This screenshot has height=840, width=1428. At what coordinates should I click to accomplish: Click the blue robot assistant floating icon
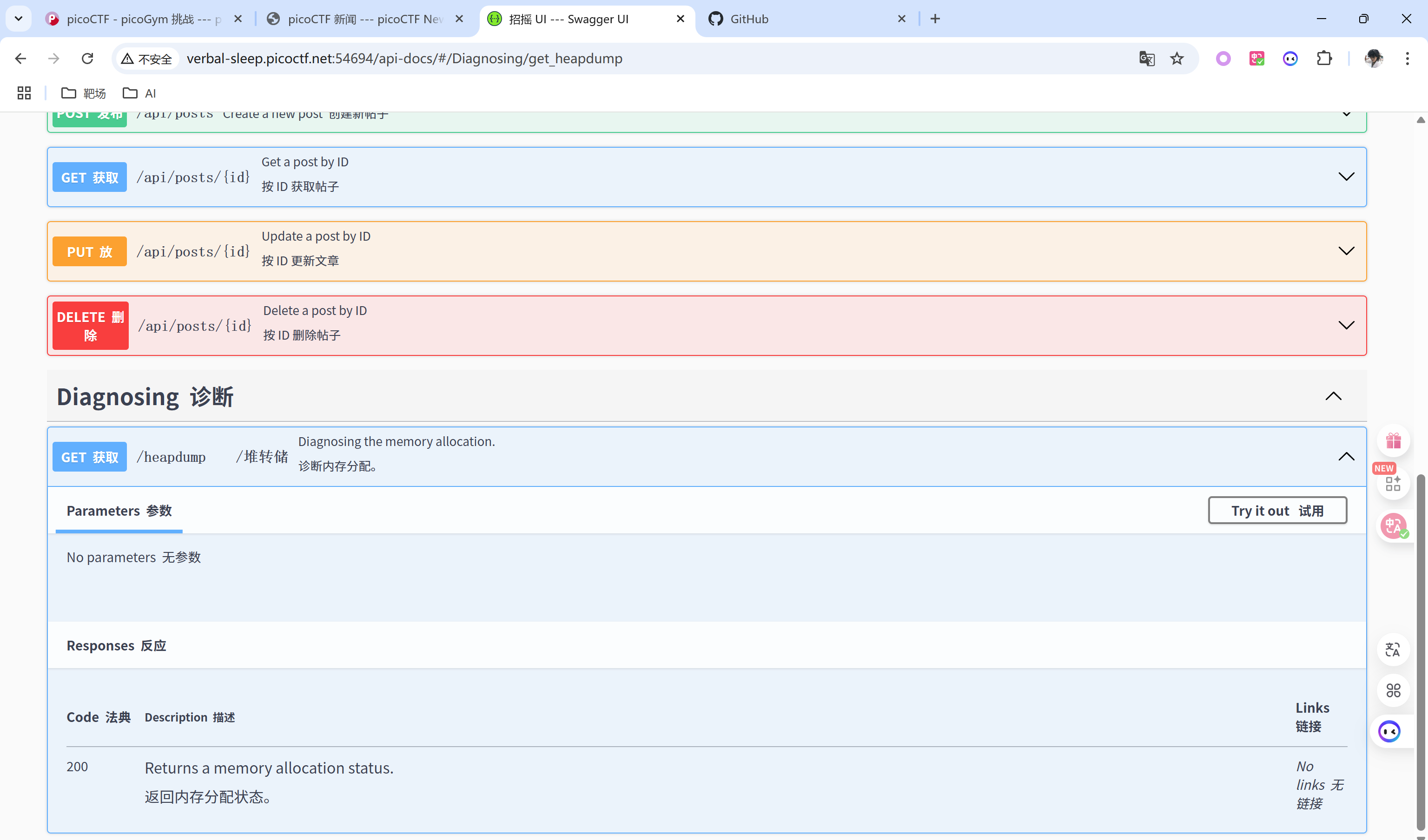[1389, 731]
